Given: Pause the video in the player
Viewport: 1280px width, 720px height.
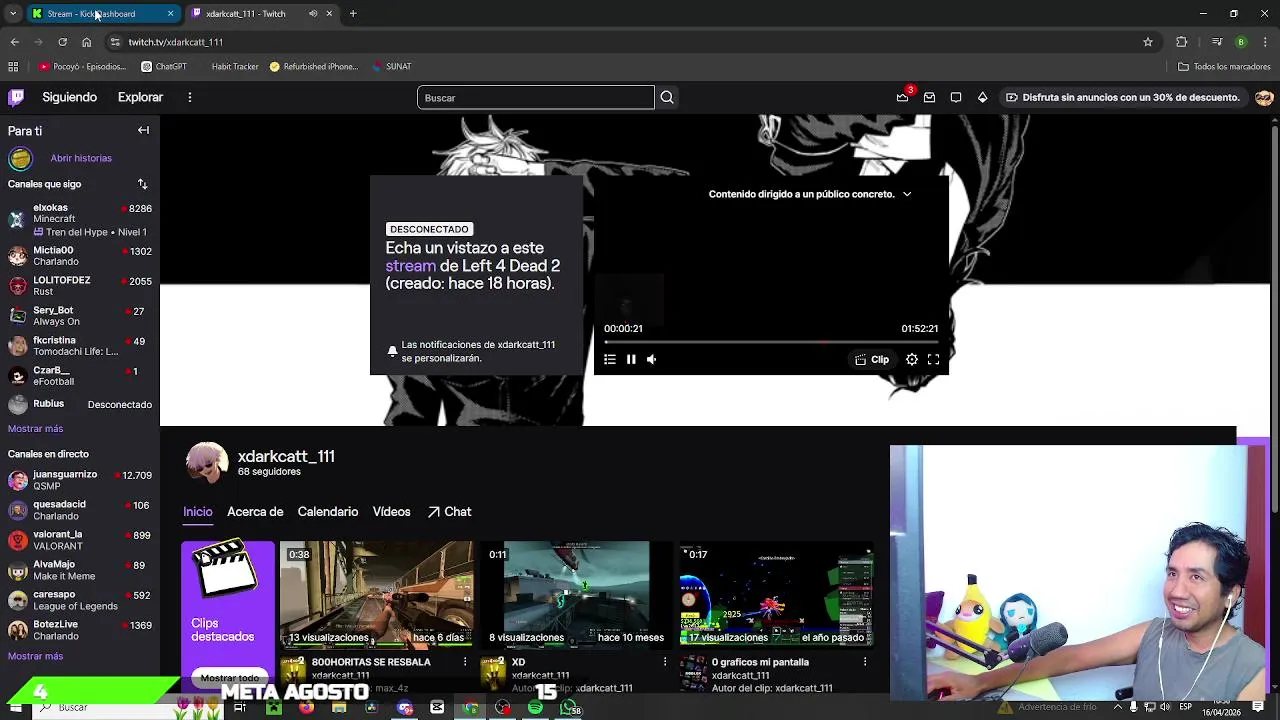Looking at the screenshot, I should [x=631, y=359].
